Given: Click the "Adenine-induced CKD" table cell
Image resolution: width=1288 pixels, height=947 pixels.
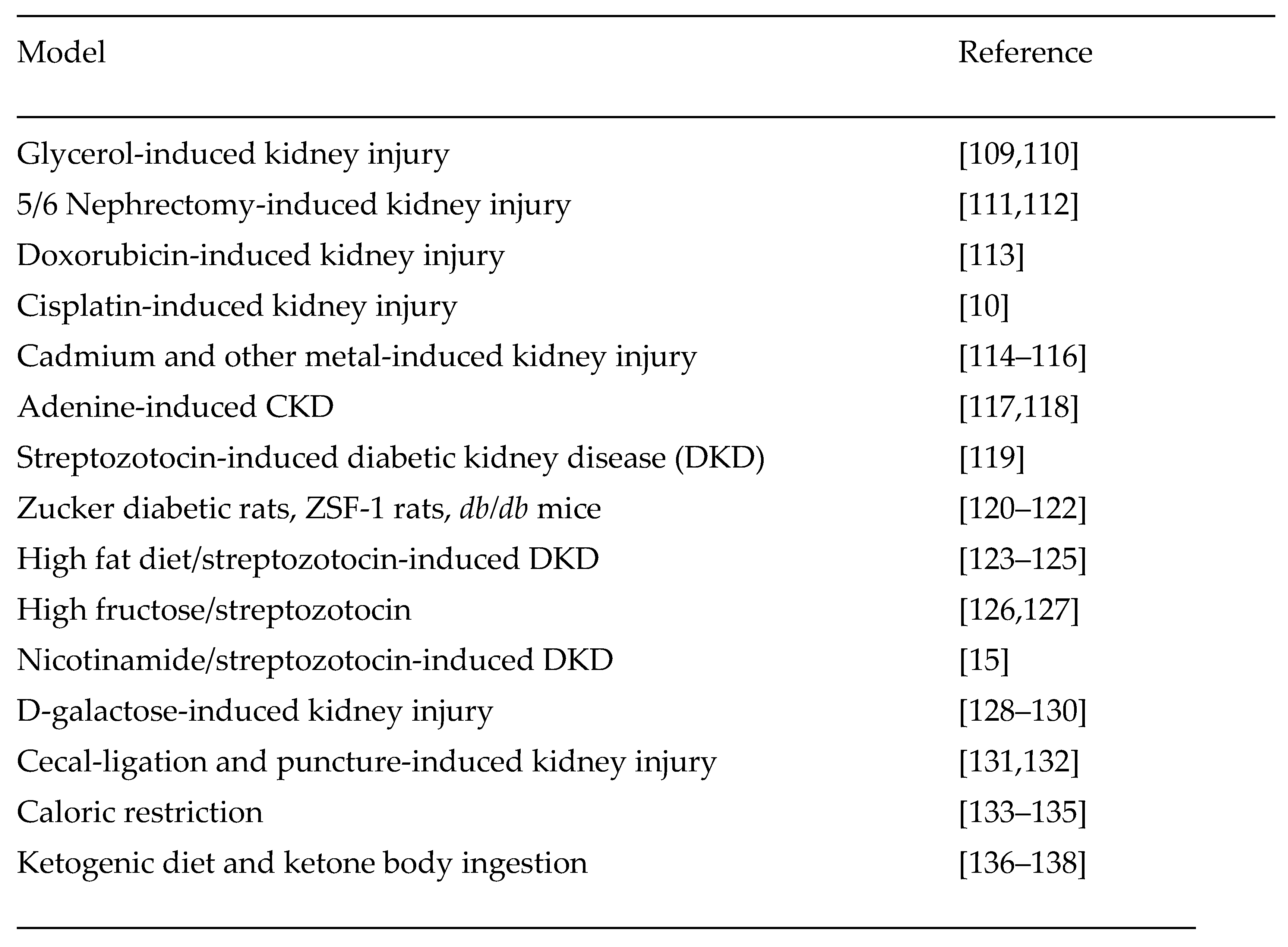Looking at the screenshot, I should [175, 407].
